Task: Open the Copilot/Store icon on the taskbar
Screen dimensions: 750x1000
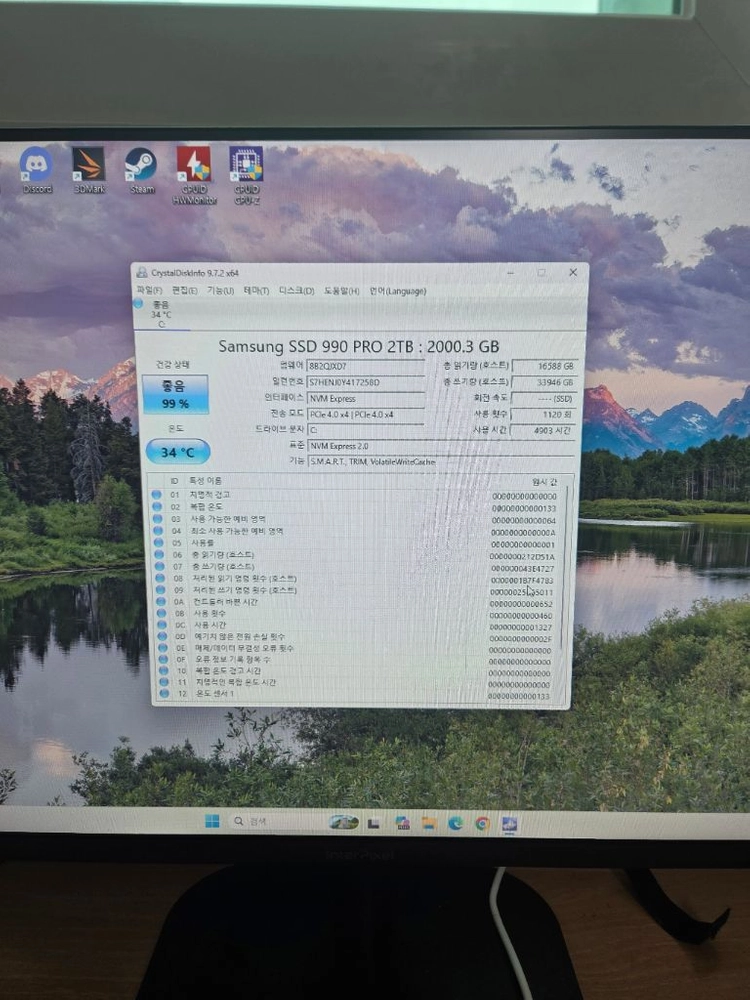Action: pos(402,823)
